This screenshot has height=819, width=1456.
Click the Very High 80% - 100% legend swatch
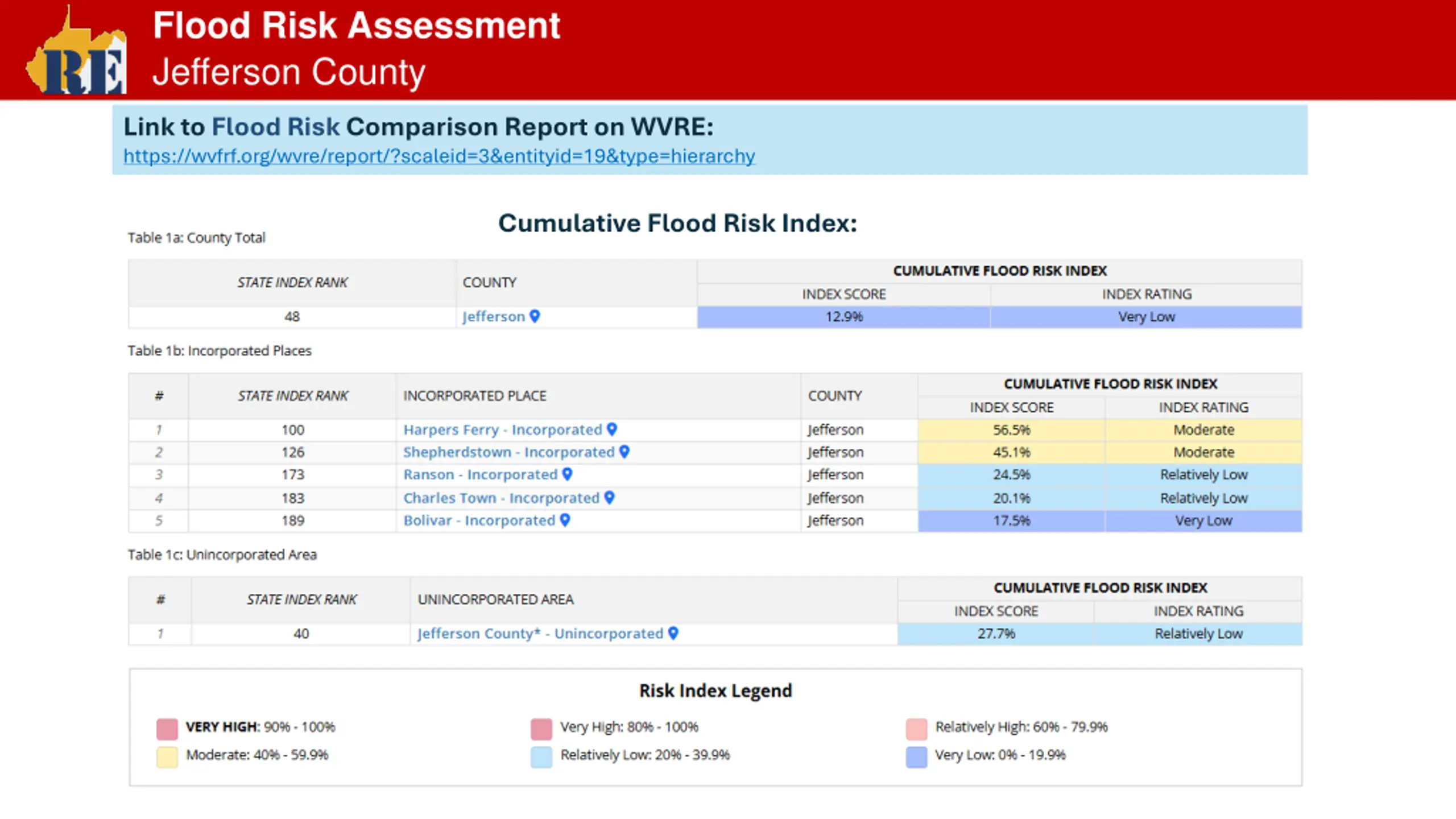click(x=541, y=729)
